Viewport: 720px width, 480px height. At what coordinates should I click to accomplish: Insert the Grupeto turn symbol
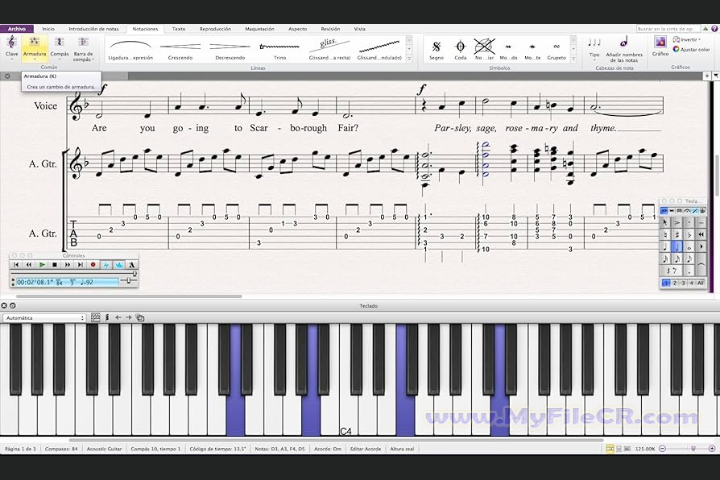(x=557, y=50)
